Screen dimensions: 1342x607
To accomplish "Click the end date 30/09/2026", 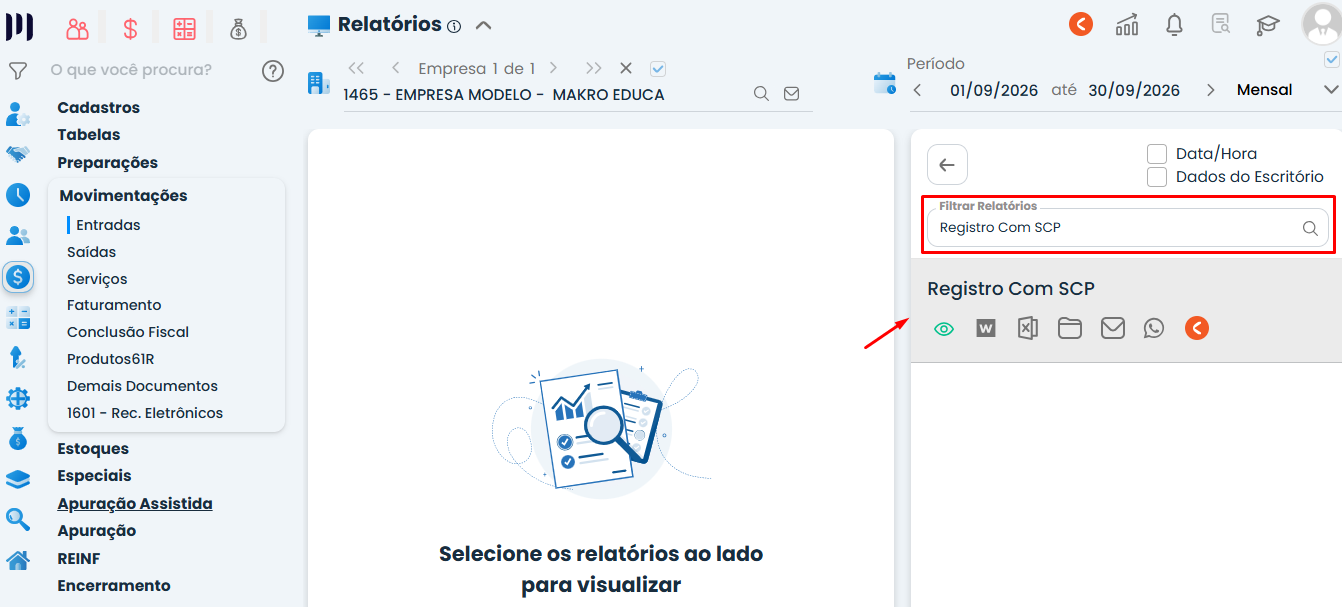I will click(1134, 90).
